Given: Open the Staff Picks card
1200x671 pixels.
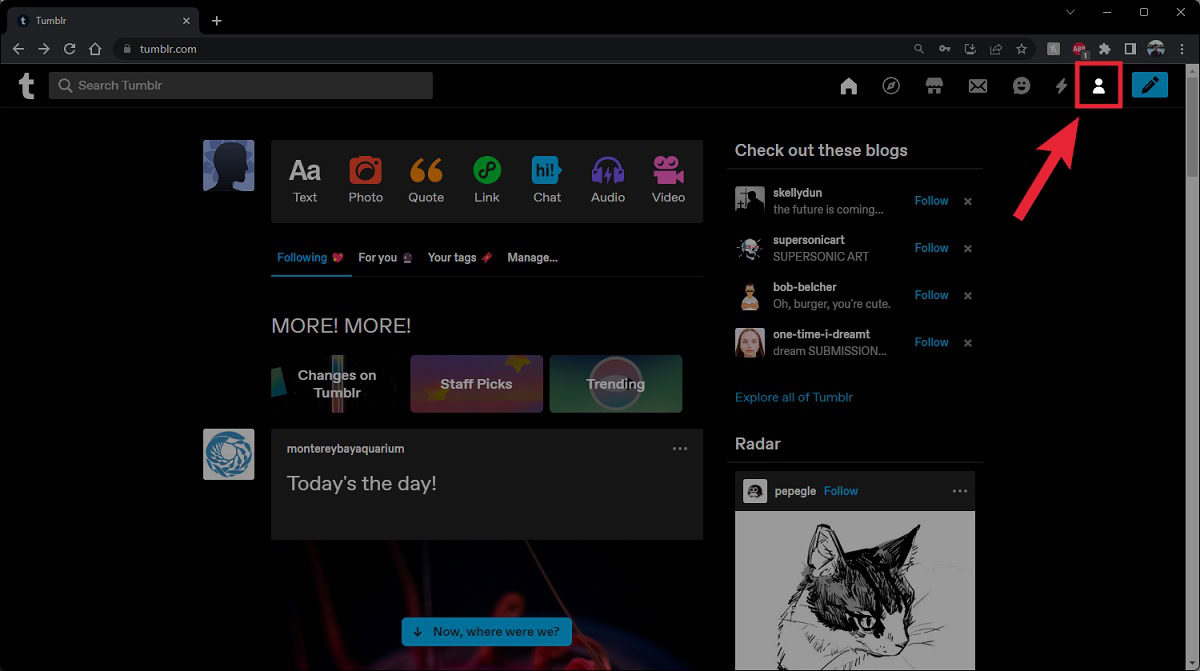Looking at the screenshot, I should [476, 384].
